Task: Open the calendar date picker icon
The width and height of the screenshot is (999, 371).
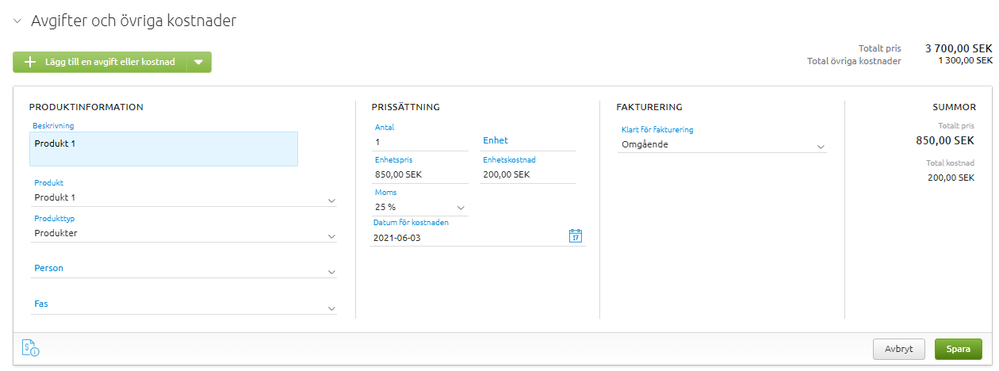Action: [575, 236]
